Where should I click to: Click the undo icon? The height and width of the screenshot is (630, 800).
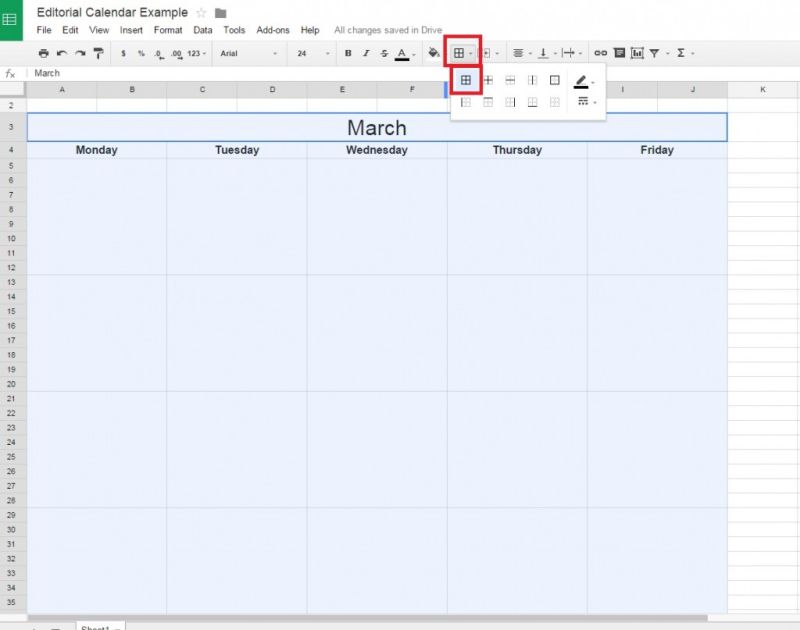click(x=62, y=52)
